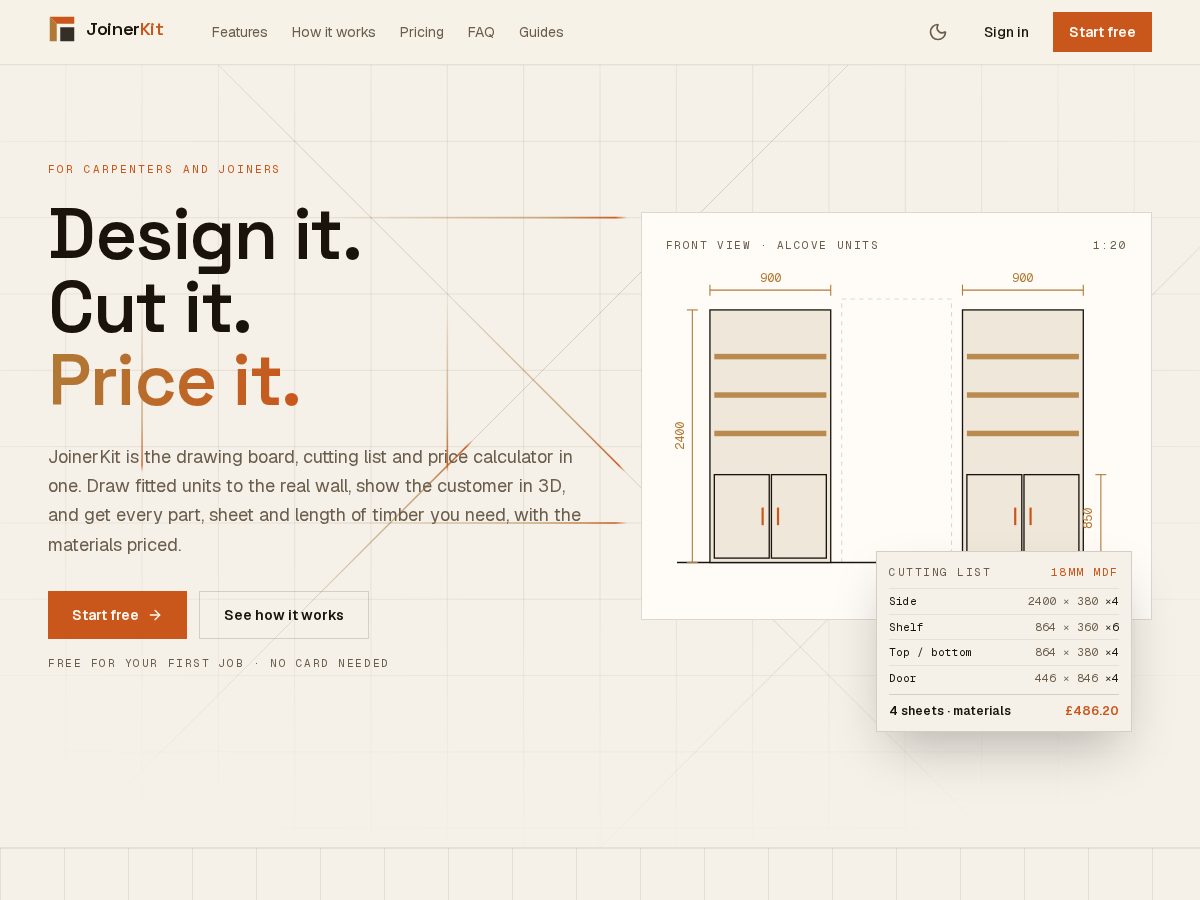Click Start free in the header
Viewport: 1200px width, 900px height.
(x=1102, y=32)
